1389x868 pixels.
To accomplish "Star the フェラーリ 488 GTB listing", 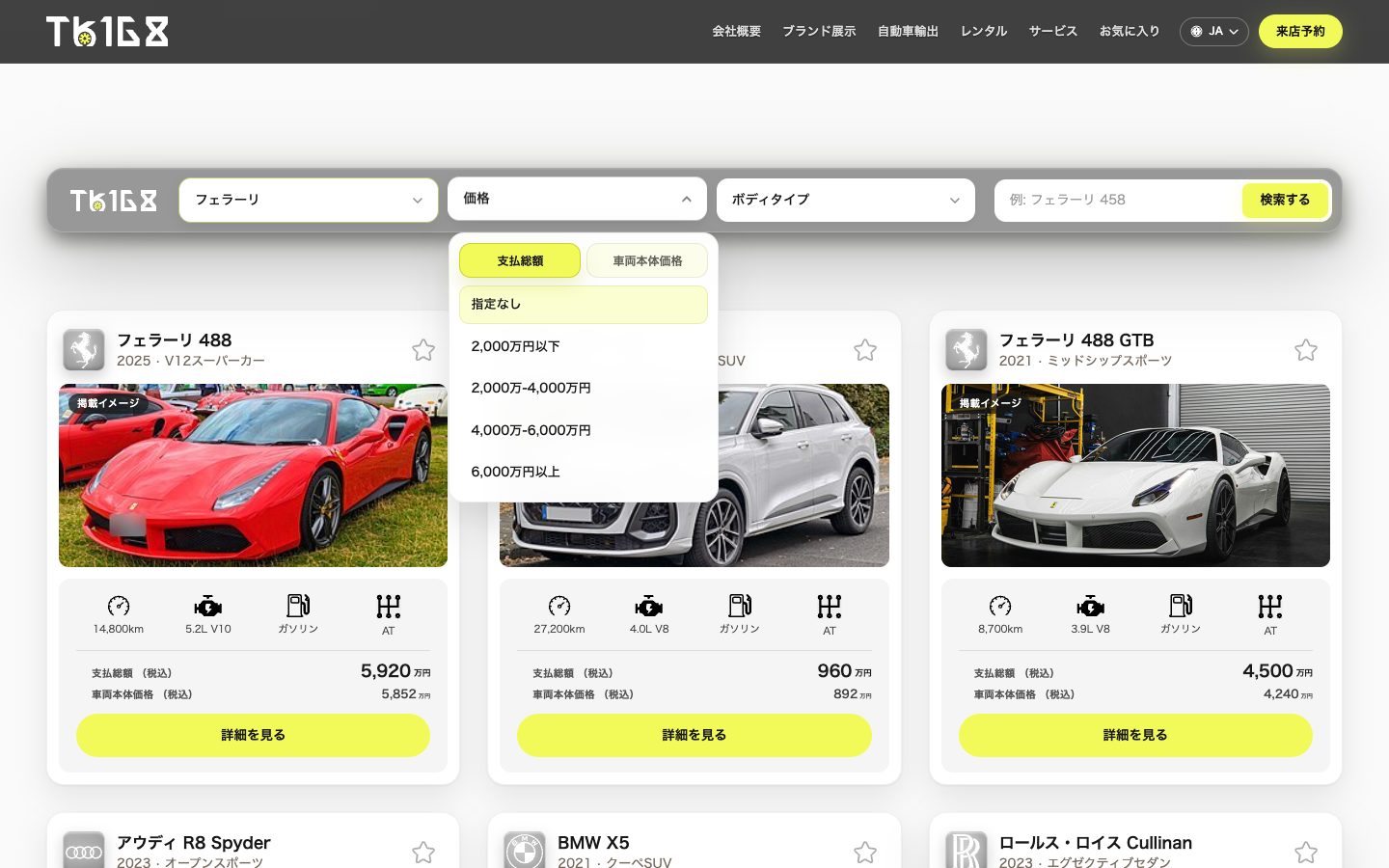I will pyautogui.click(x=1306, y=350).
